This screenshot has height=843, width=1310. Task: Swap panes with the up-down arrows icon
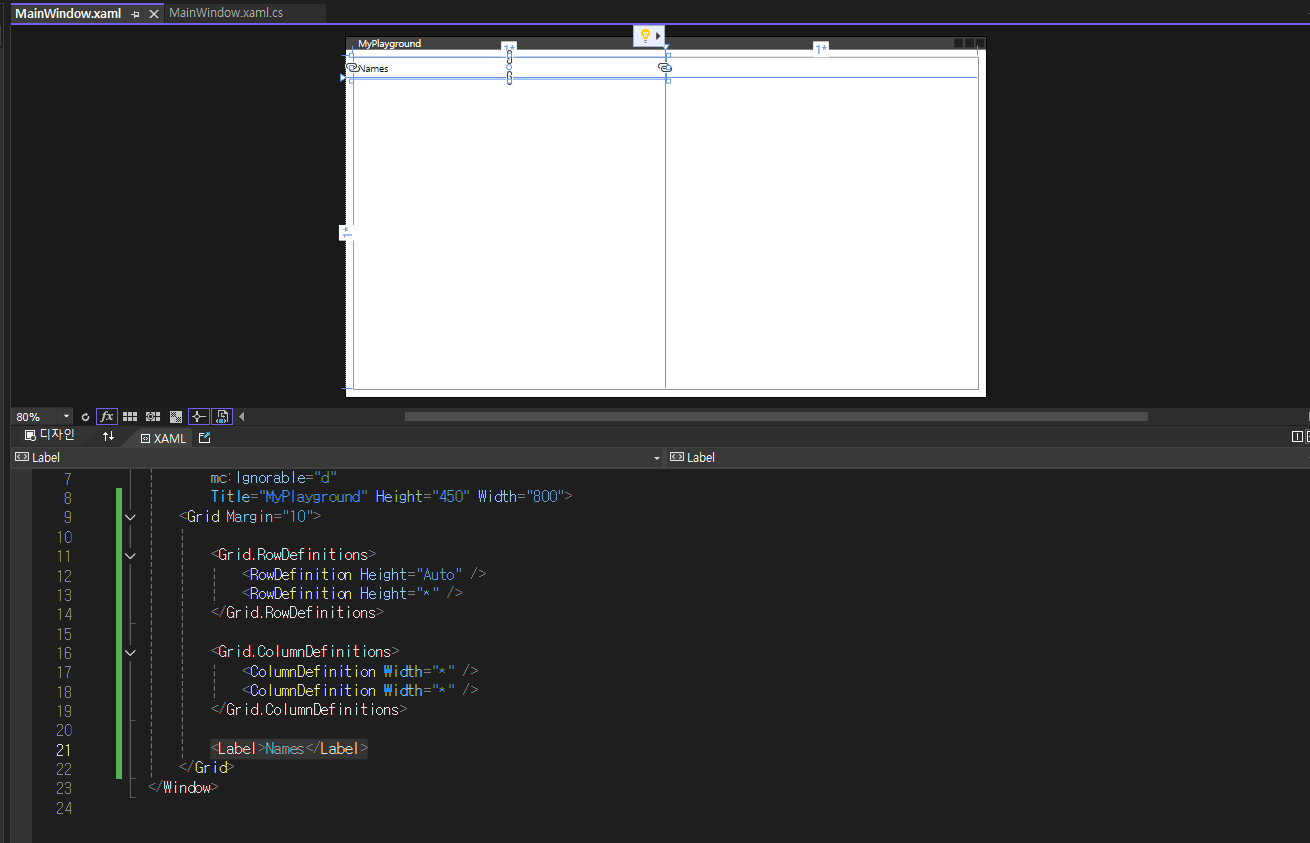108,437
